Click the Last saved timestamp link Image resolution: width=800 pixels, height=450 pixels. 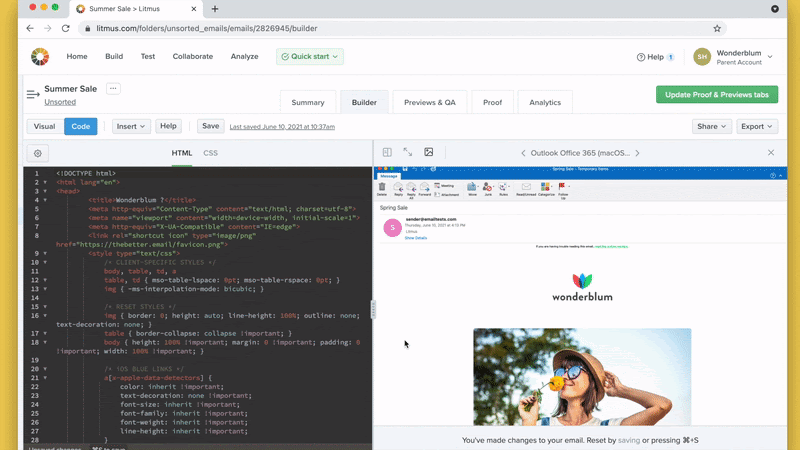pos(282,127)
